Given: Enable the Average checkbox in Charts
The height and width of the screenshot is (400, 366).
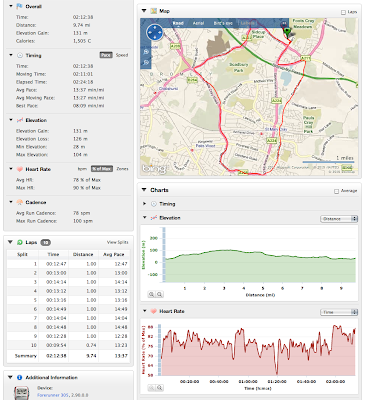Looking at the screenshot, I should click(337, 191).
